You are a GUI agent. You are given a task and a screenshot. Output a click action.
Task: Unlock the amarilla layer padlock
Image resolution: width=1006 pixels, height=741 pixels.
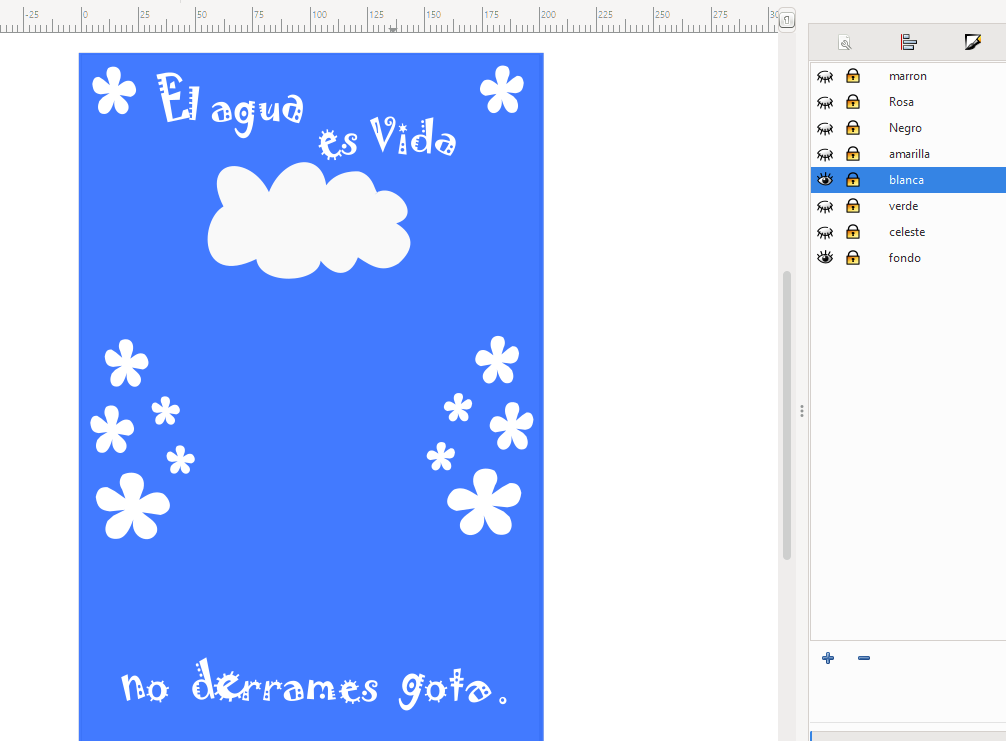point(853,153)
